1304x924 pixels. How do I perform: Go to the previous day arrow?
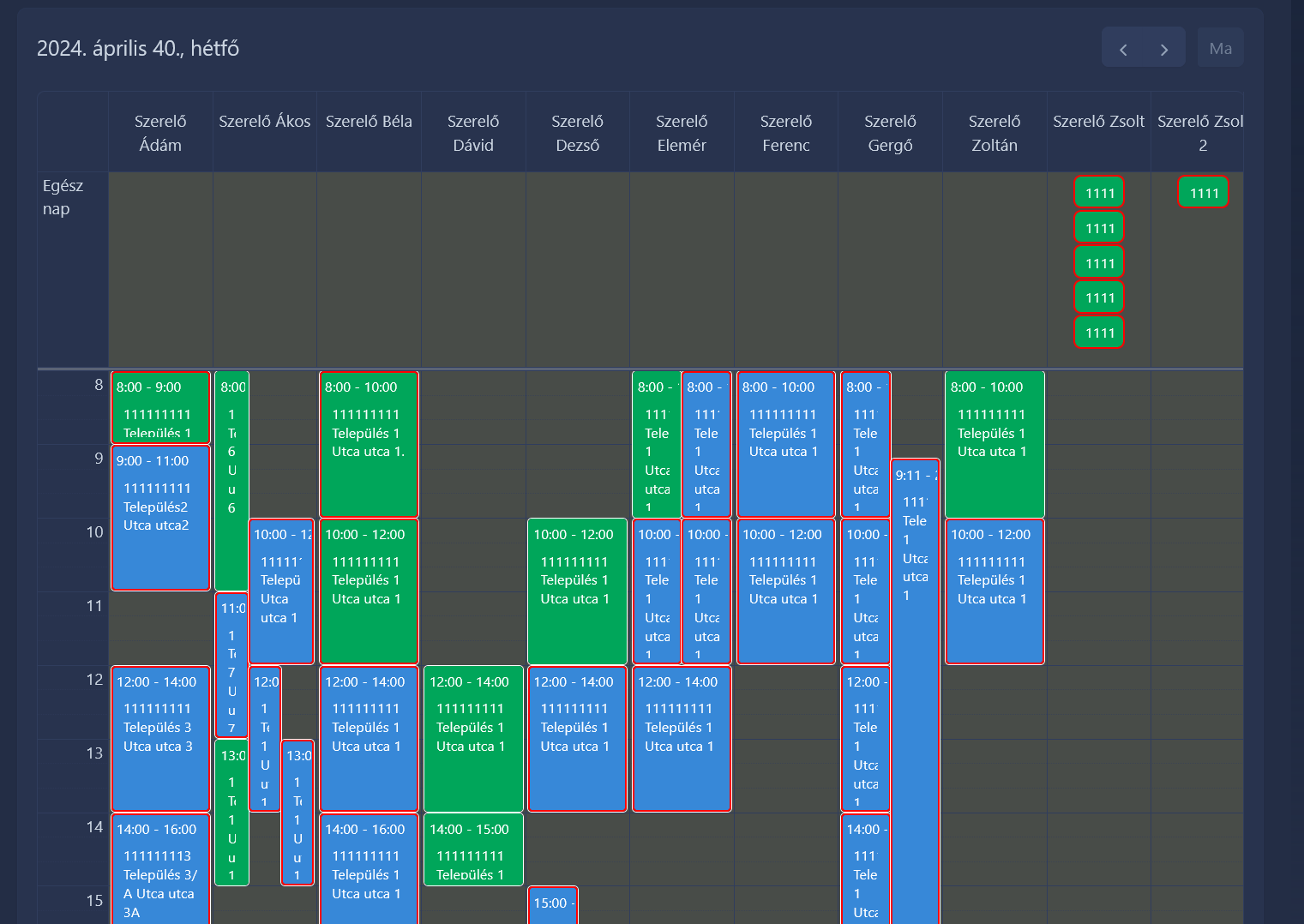coord(1123,49)
